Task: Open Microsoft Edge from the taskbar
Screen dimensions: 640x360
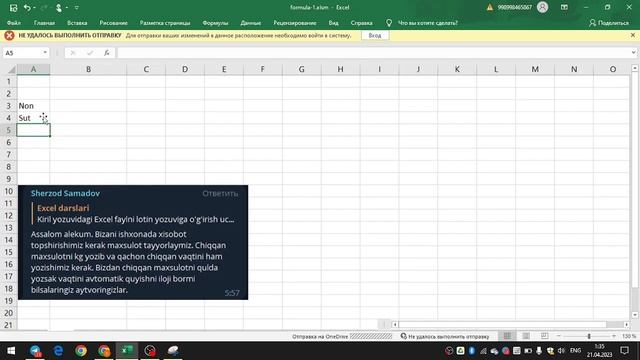Action: (58, 351)
